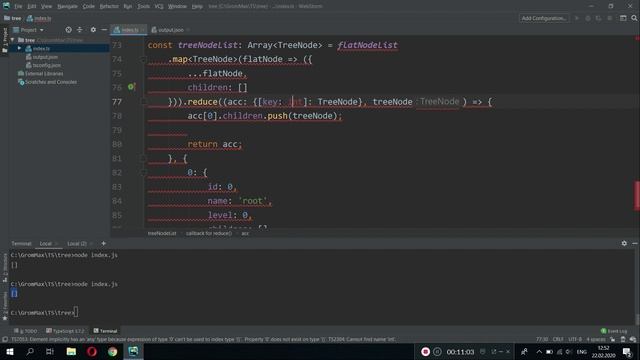Open the Favorites side tab
Screen dimensions: 640x360
pos(4,306)
